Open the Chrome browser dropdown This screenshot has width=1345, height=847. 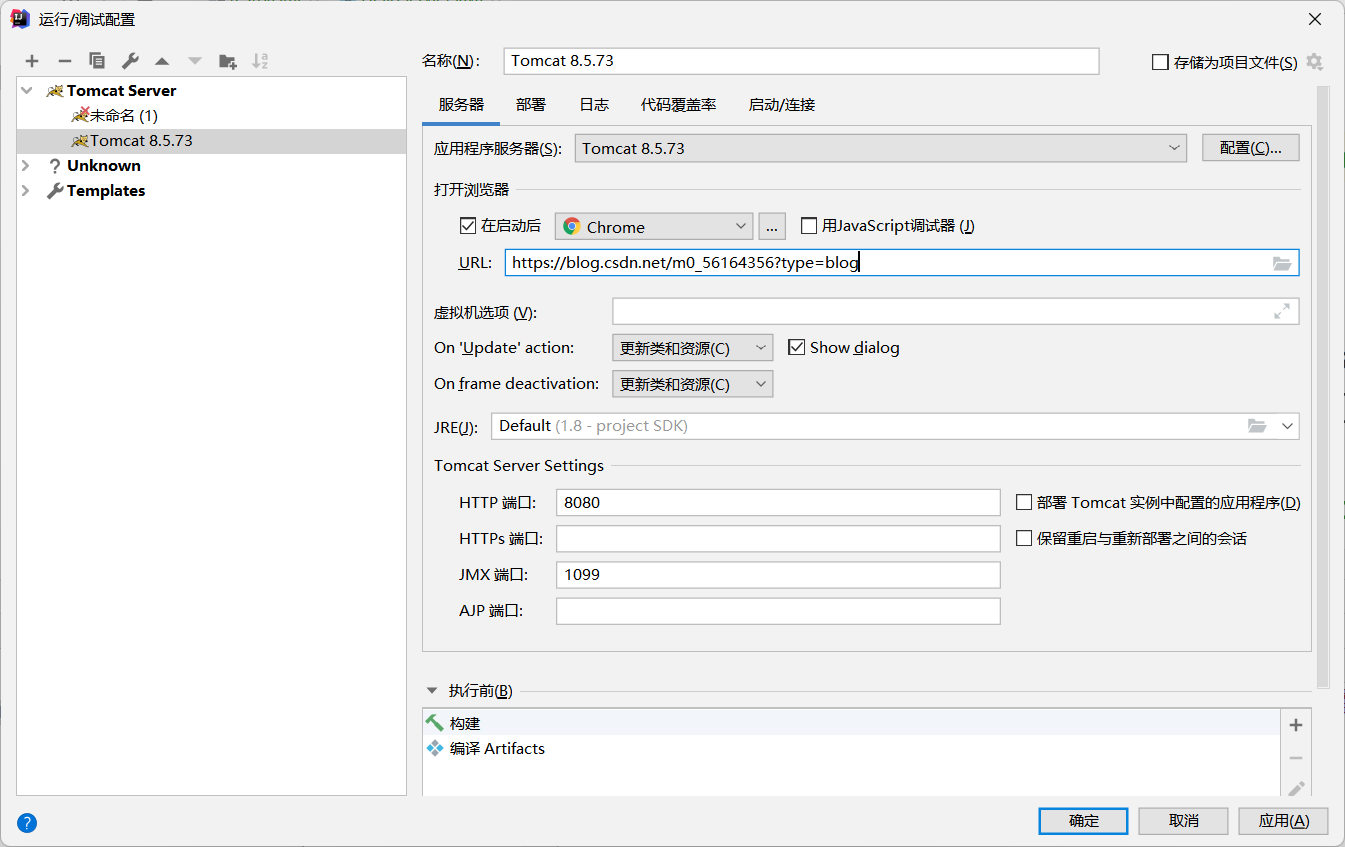pos(654,227)
